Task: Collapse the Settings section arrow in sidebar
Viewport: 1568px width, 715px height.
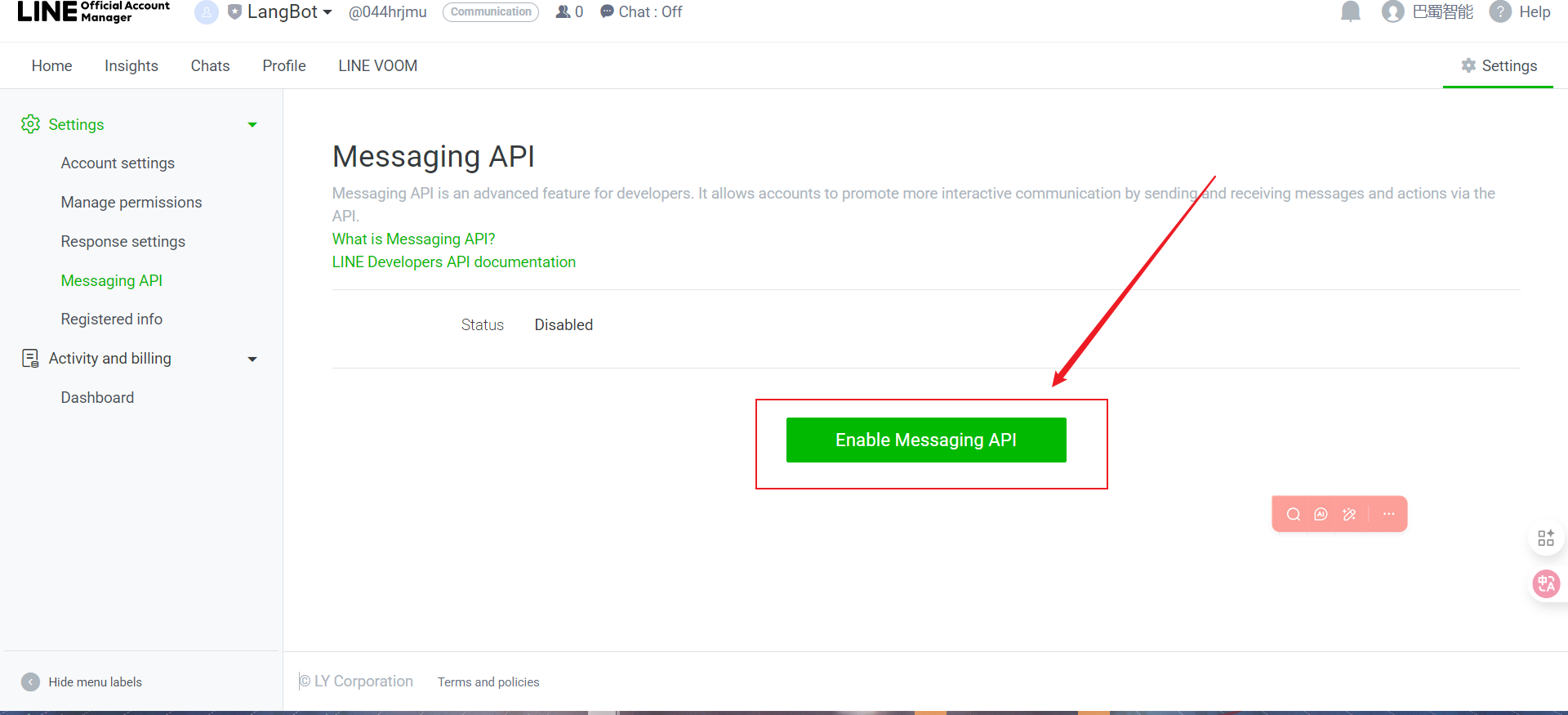Action: (252, 125)
